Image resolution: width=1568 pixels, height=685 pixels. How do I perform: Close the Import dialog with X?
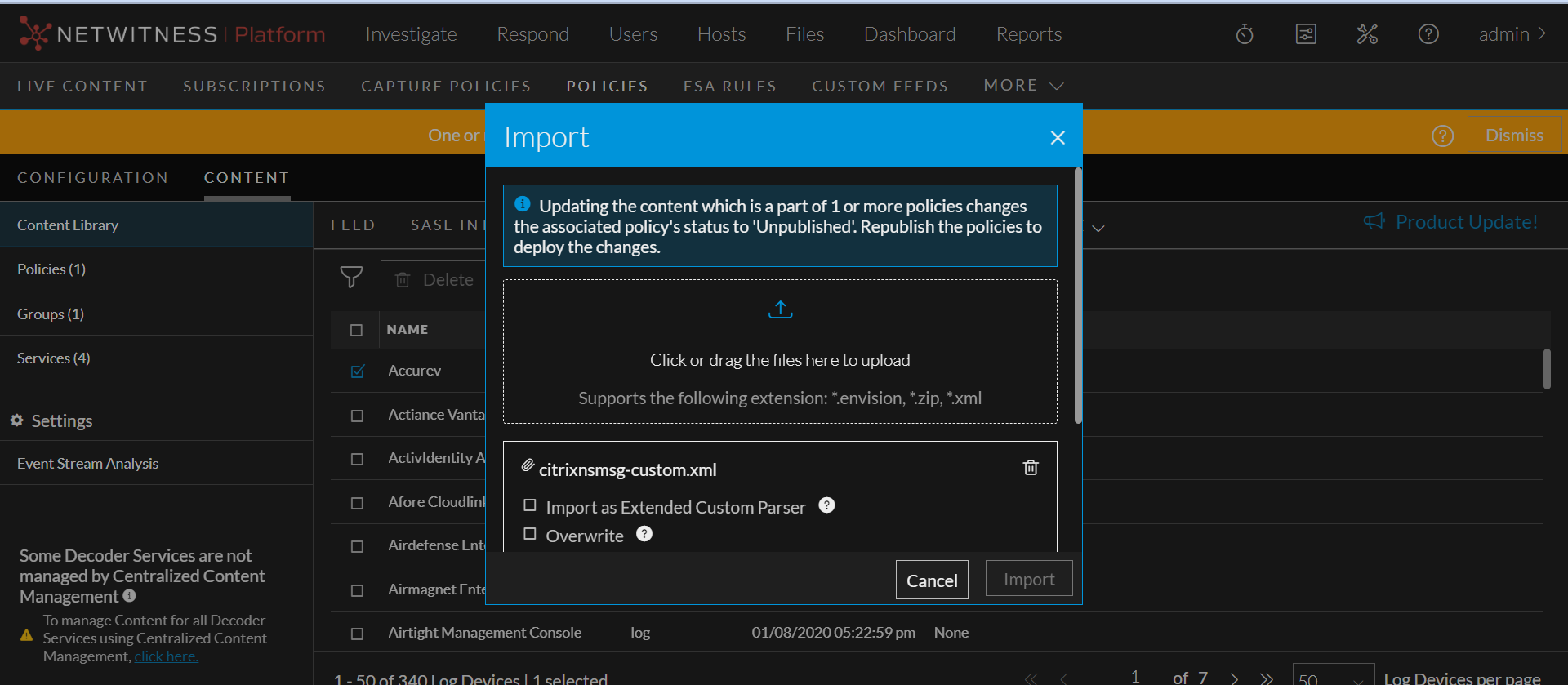click(x=1058, y=137)
